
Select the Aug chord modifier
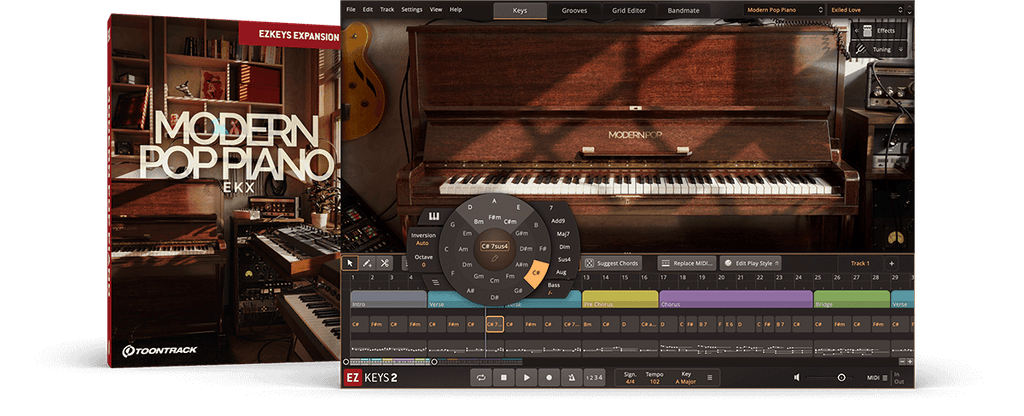(560, 272)
